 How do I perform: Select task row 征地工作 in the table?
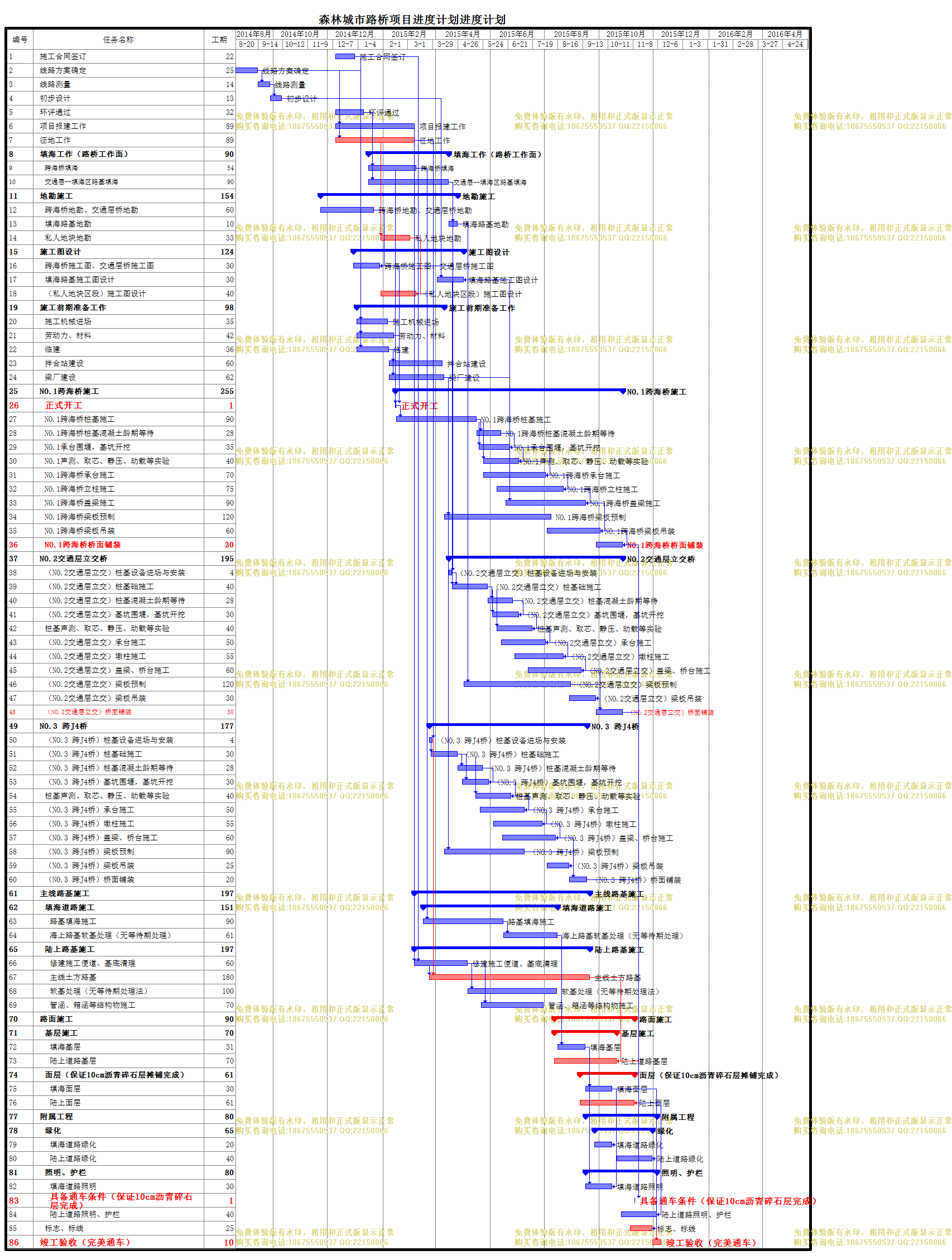coord(121,140)
